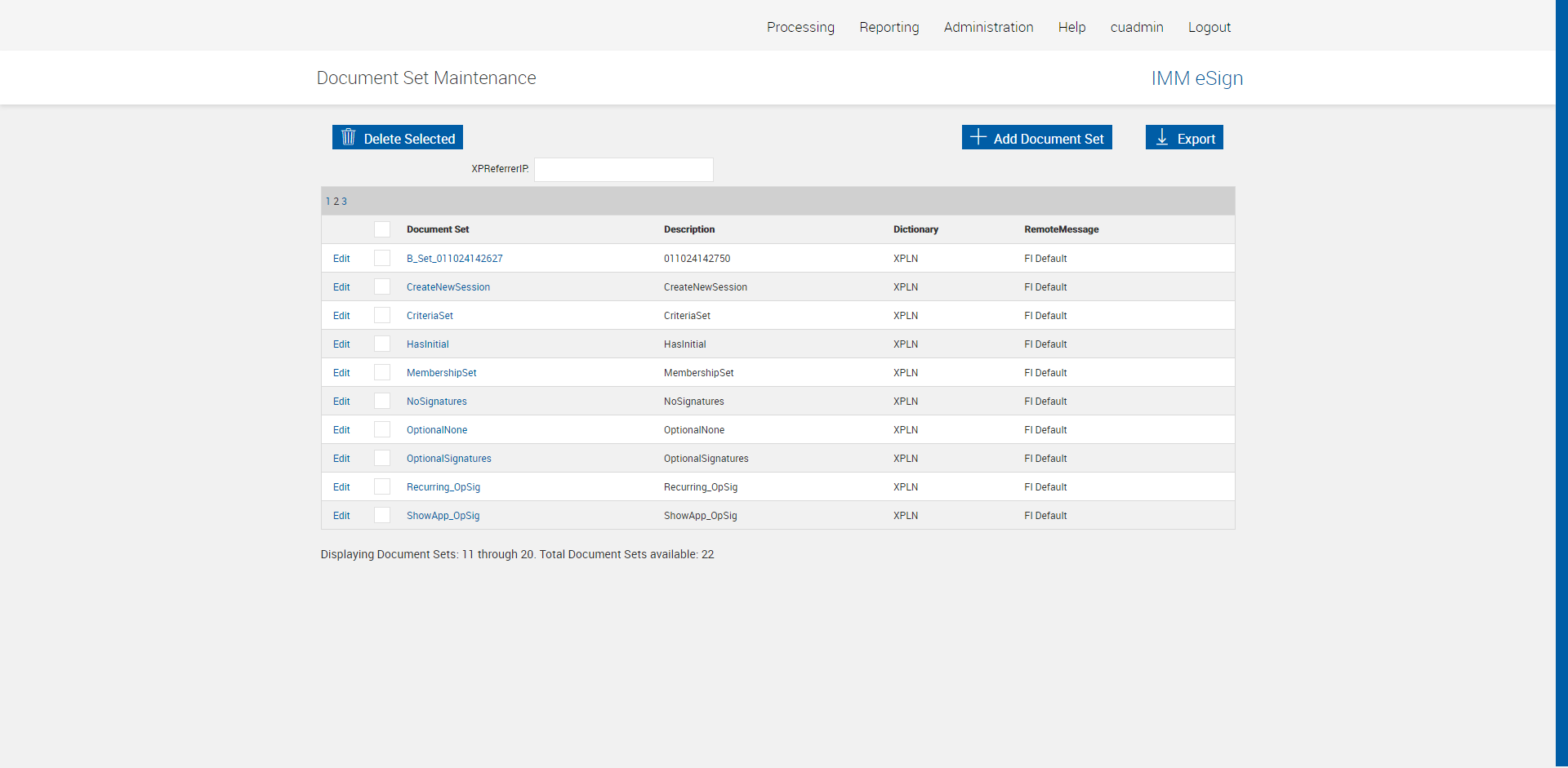Tick the checkbox for the ShowApp_OpSig row
The height and width of the screenshot is (768, 1568).
(381, 516)
